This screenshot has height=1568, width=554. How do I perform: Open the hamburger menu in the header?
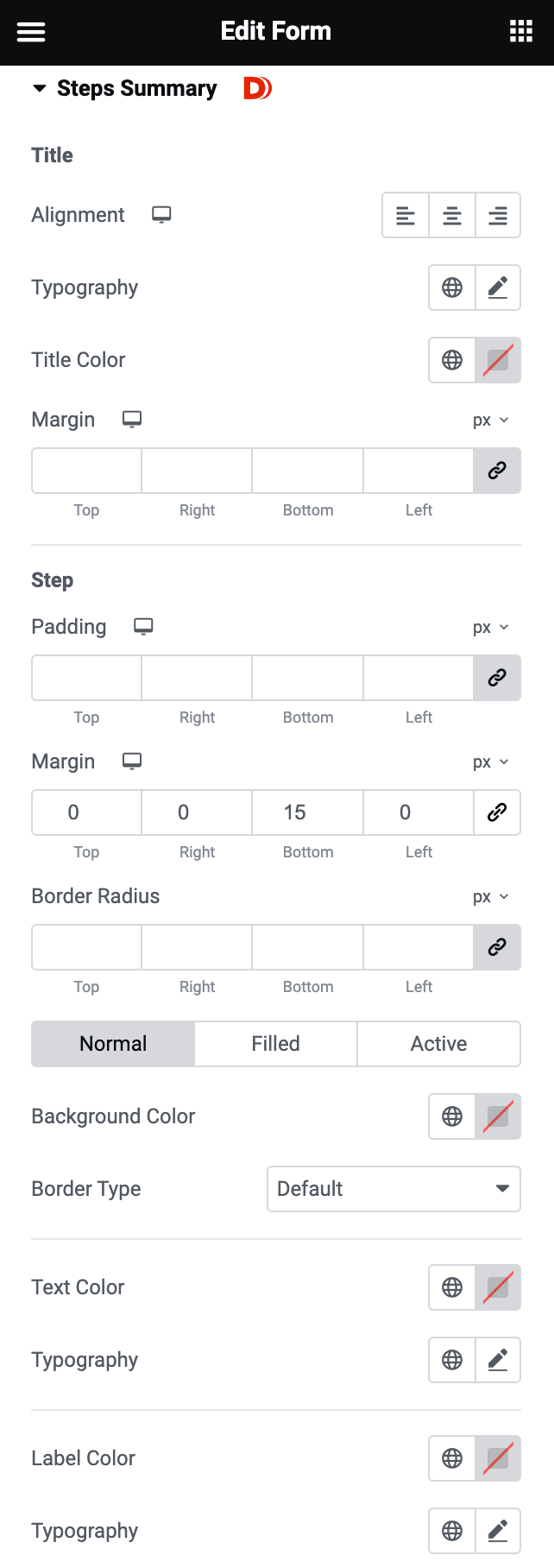(31, 32)
